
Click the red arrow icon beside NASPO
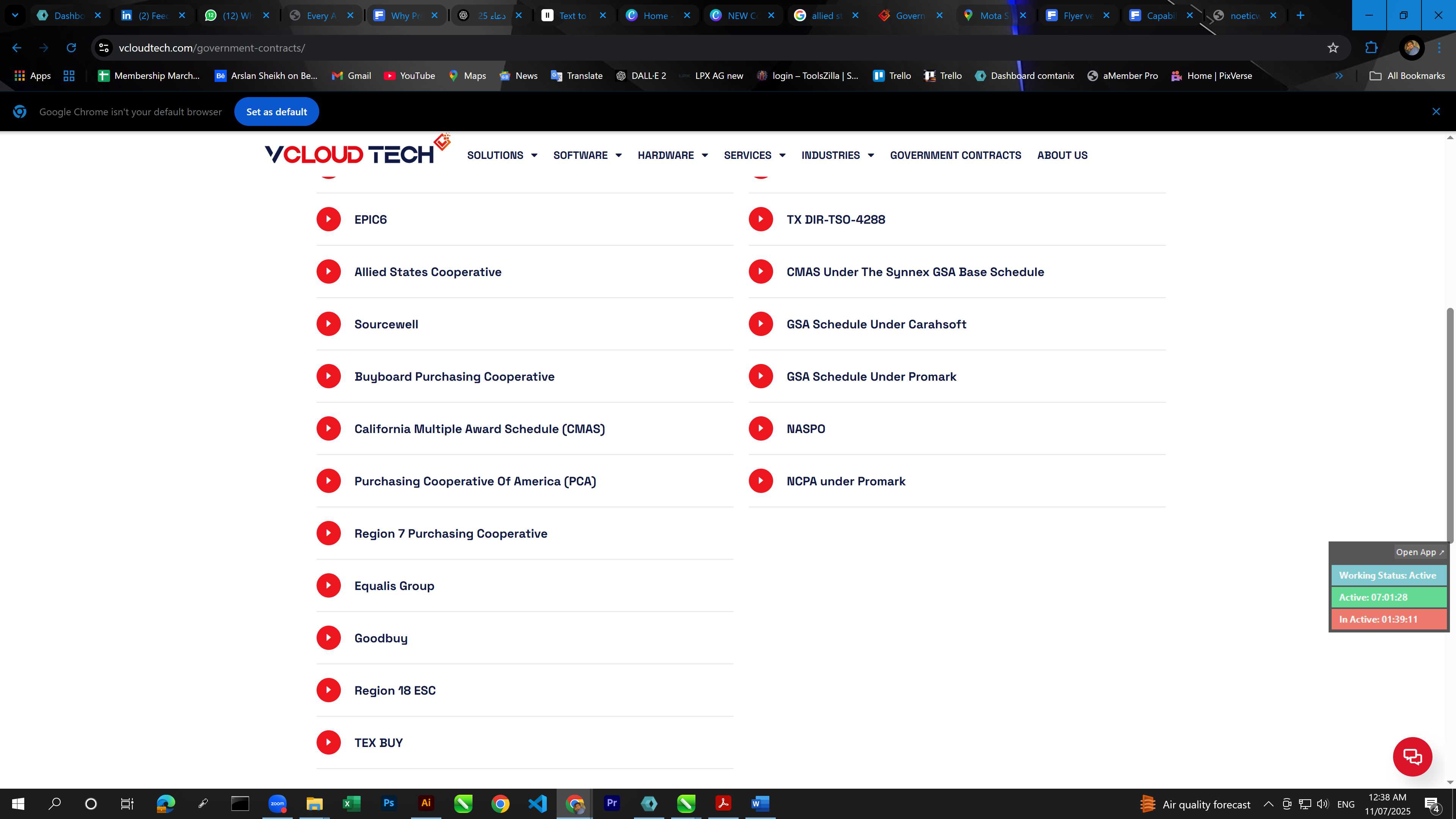pos(761,428)
